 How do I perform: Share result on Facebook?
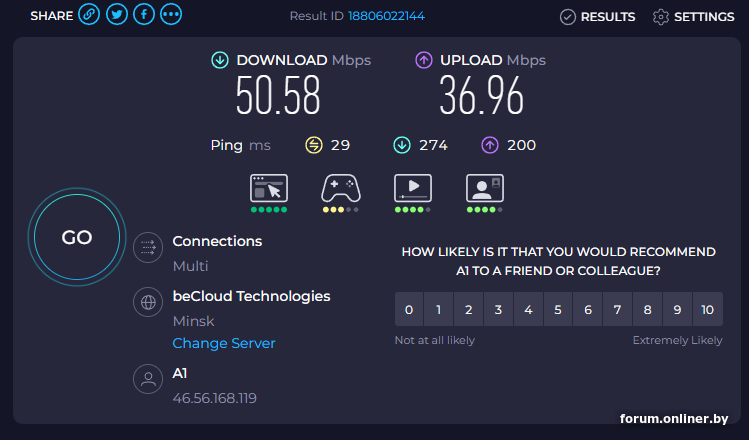click(144, 15)
